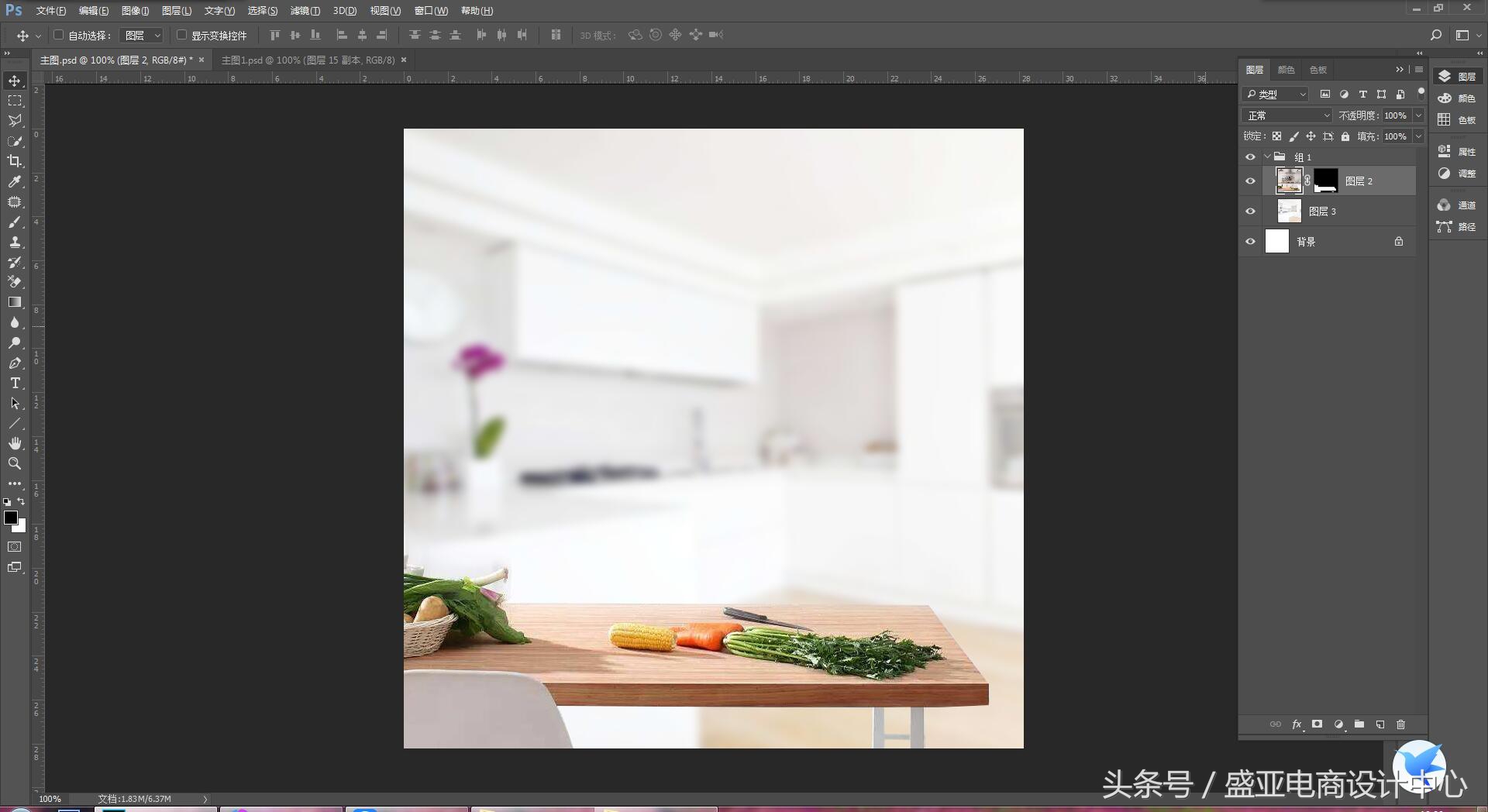Hide the 背景 layer
The image size is (1488, 812).
point(1250,242)
